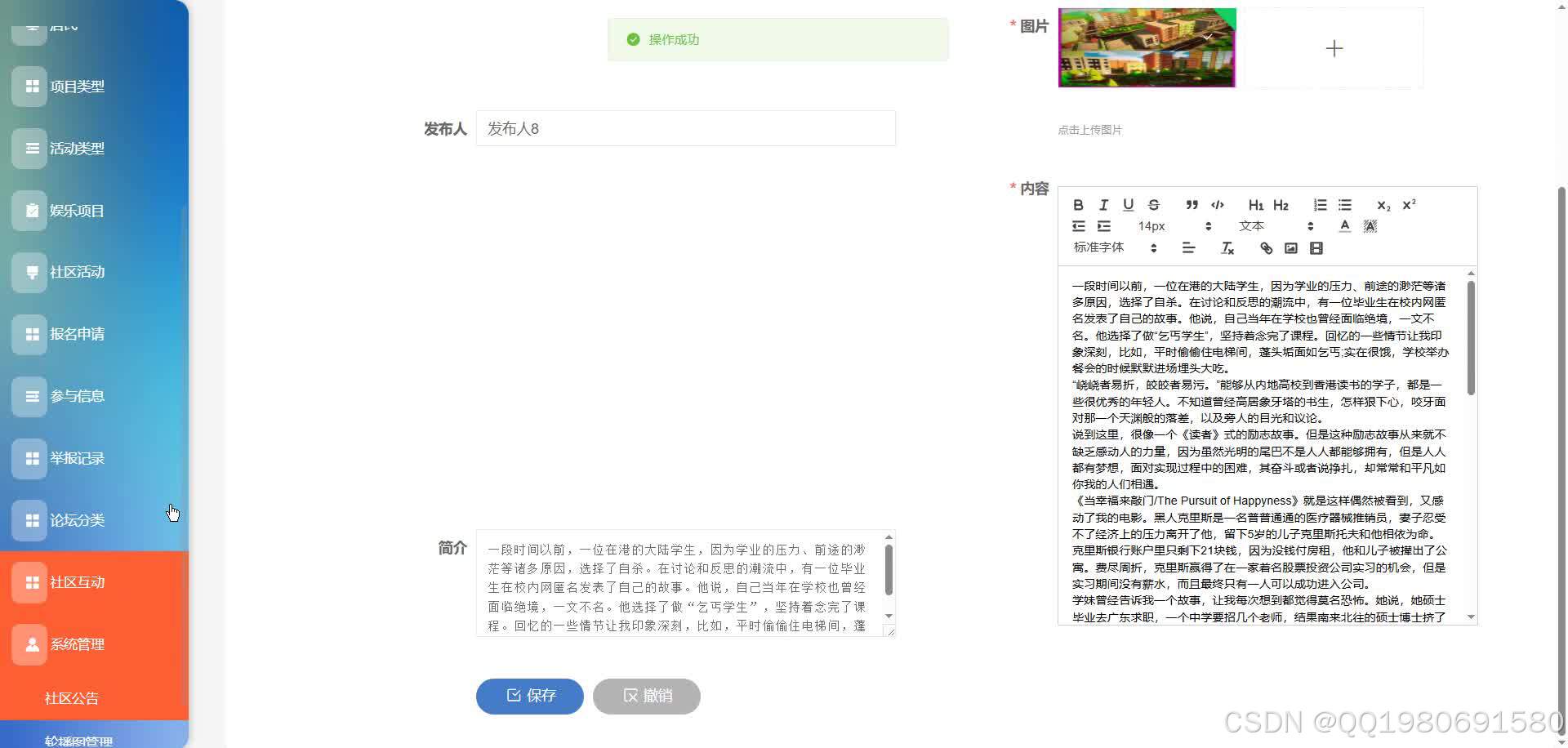
Task: Click the code block icon
Action: coord(1217,205)
